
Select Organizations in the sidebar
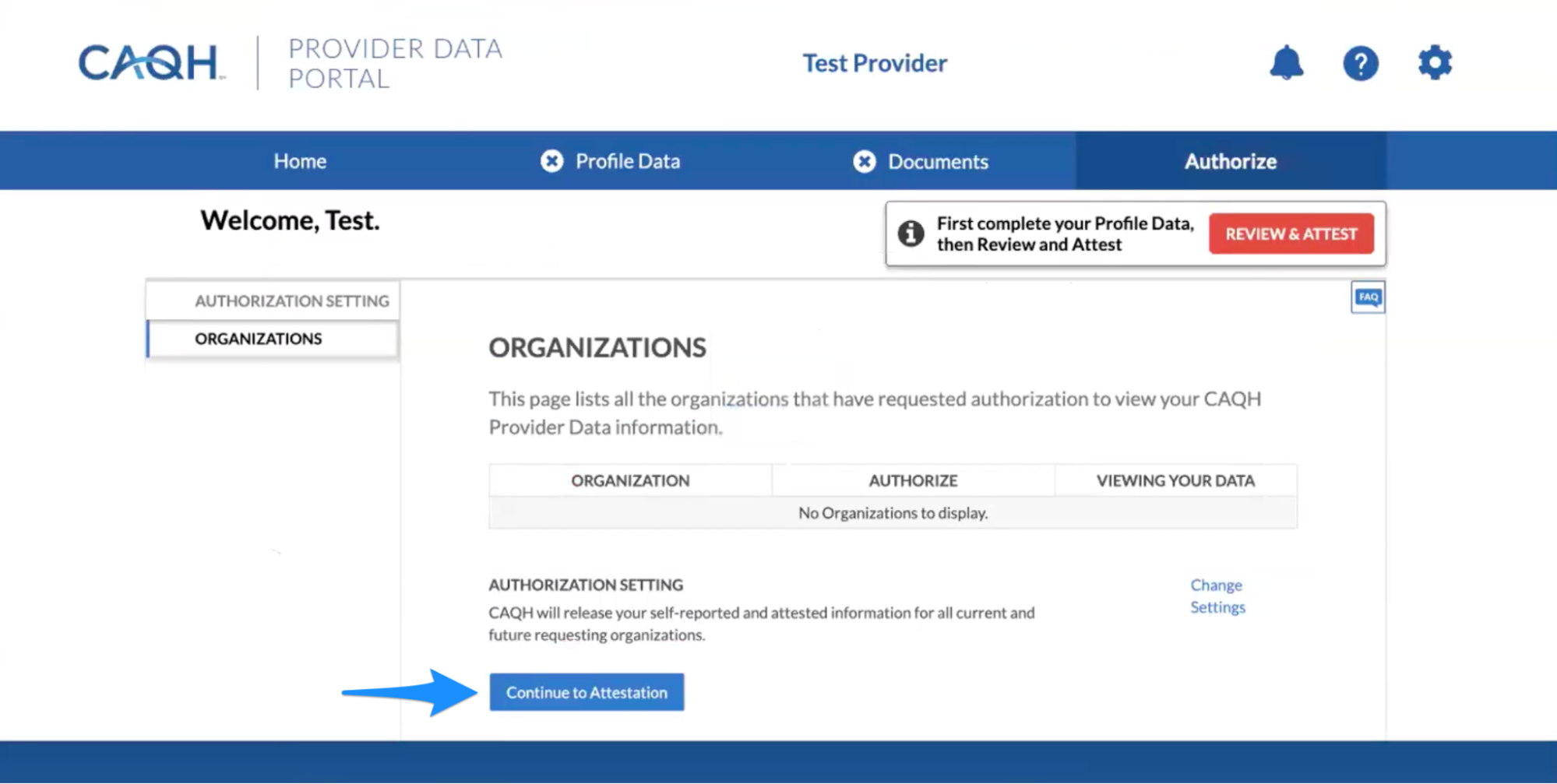point(273,339)
